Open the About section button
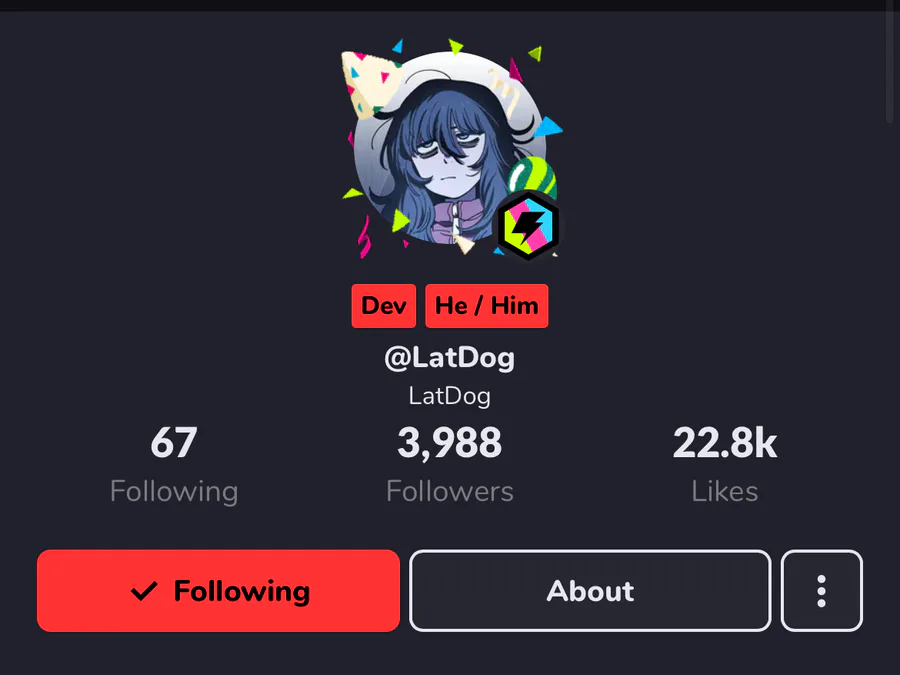This screenshot has height=675, width=900. click(590, 591)
